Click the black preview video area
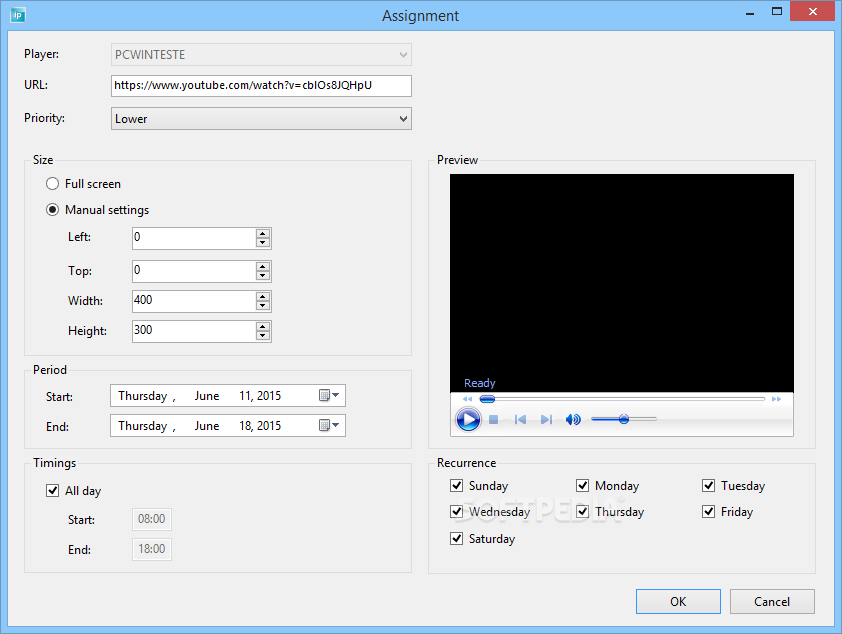This screenshot has height=634, width=842. tap(622, 283)
